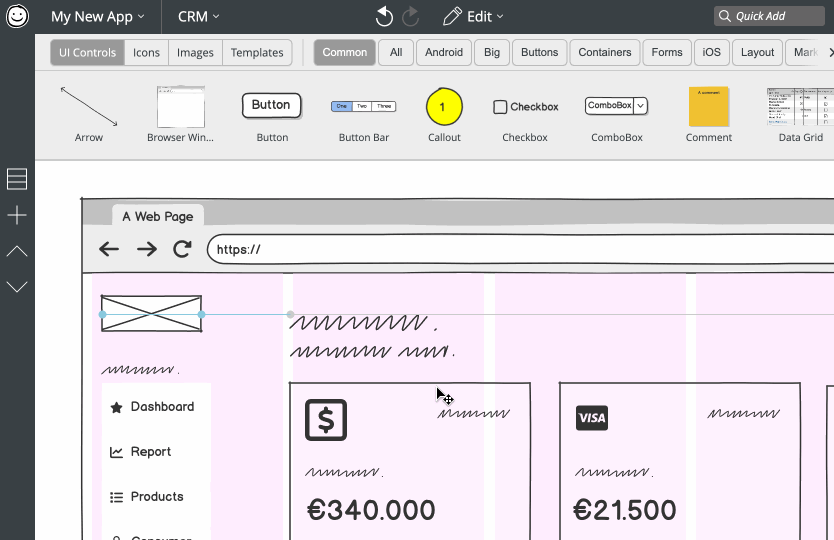Switch library to Icons view
Screen dimensions: 834x540
(147, 53)
